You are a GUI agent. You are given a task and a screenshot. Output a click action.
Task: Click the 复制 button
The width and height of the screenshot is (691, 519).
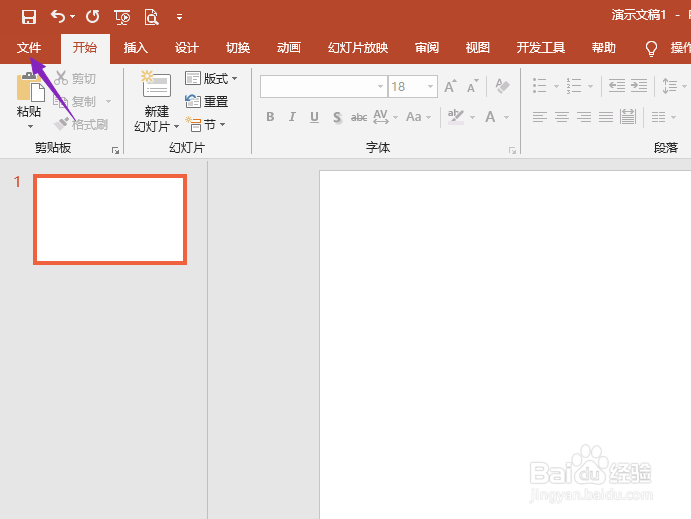coord(74,102)
